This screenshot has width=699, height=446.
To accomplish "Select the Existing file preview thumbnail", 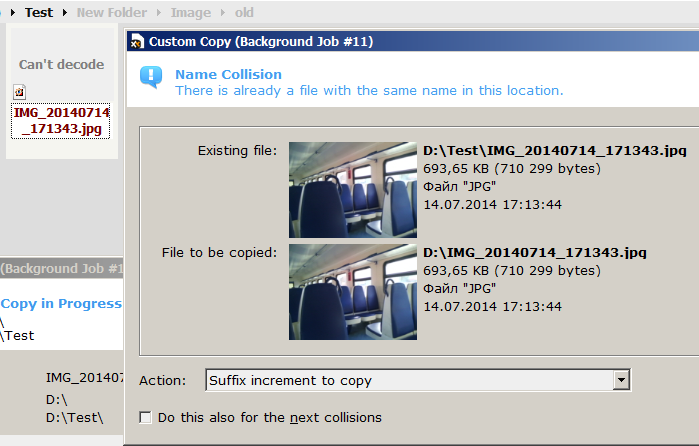I will (352, 189).
